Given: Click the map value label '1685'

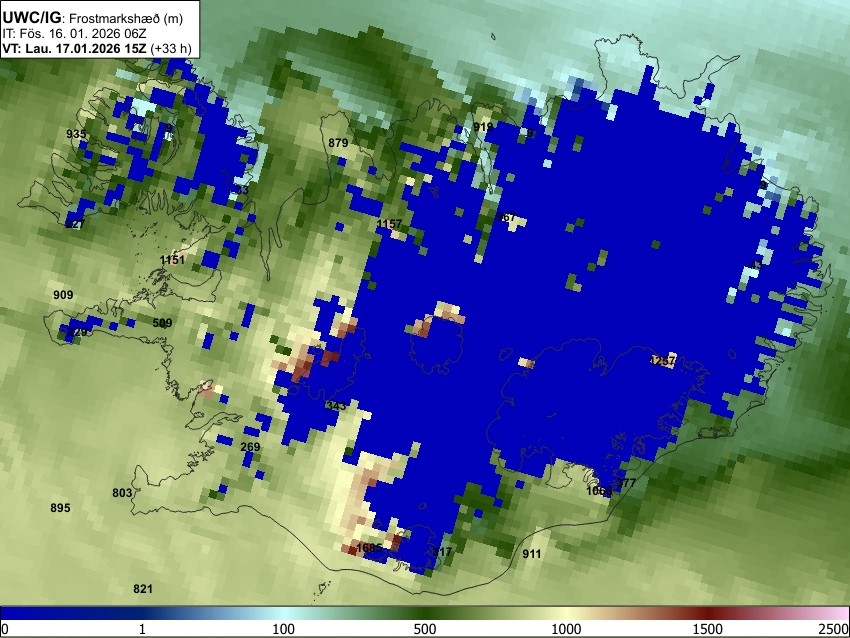Looking at the screenshot, I should [369, 547].
